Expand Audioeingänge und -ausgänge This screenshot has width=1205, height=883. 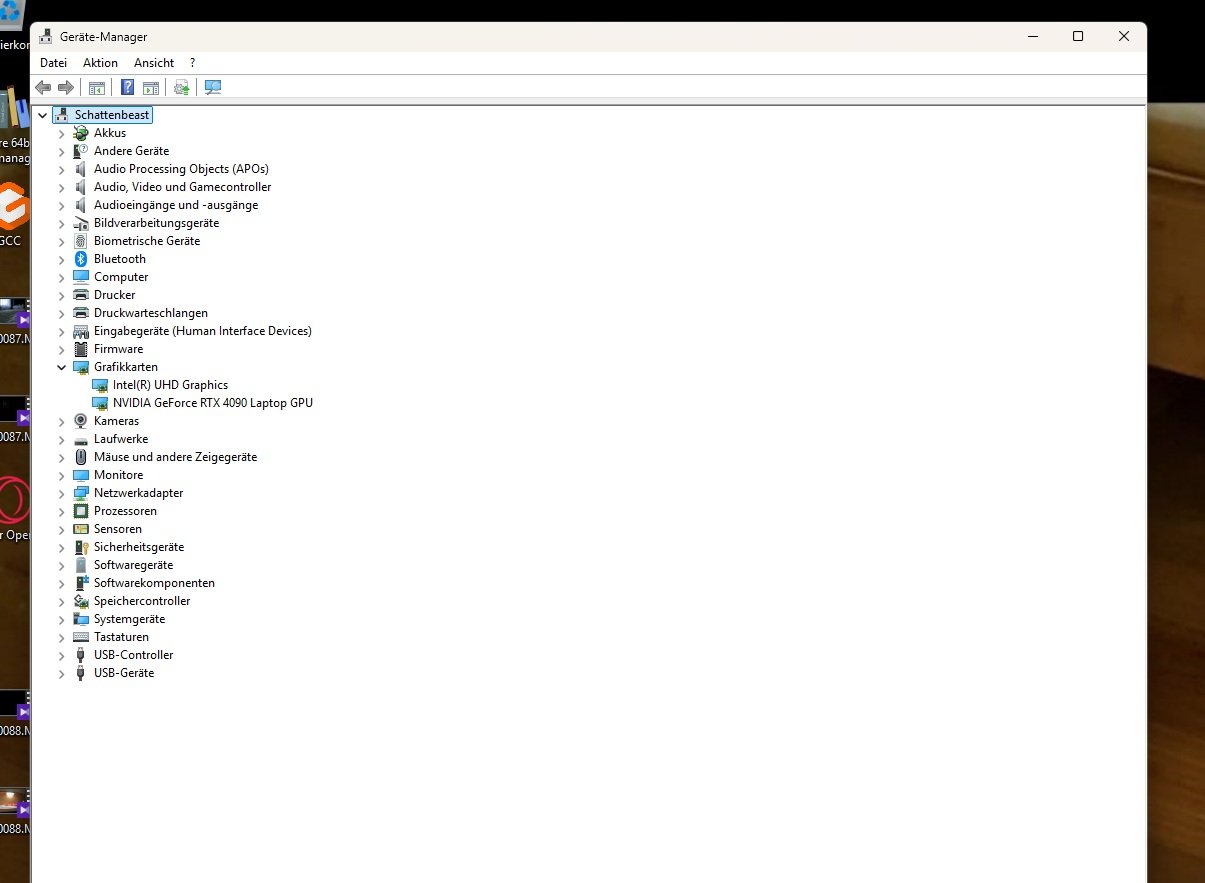pos(61,205)
